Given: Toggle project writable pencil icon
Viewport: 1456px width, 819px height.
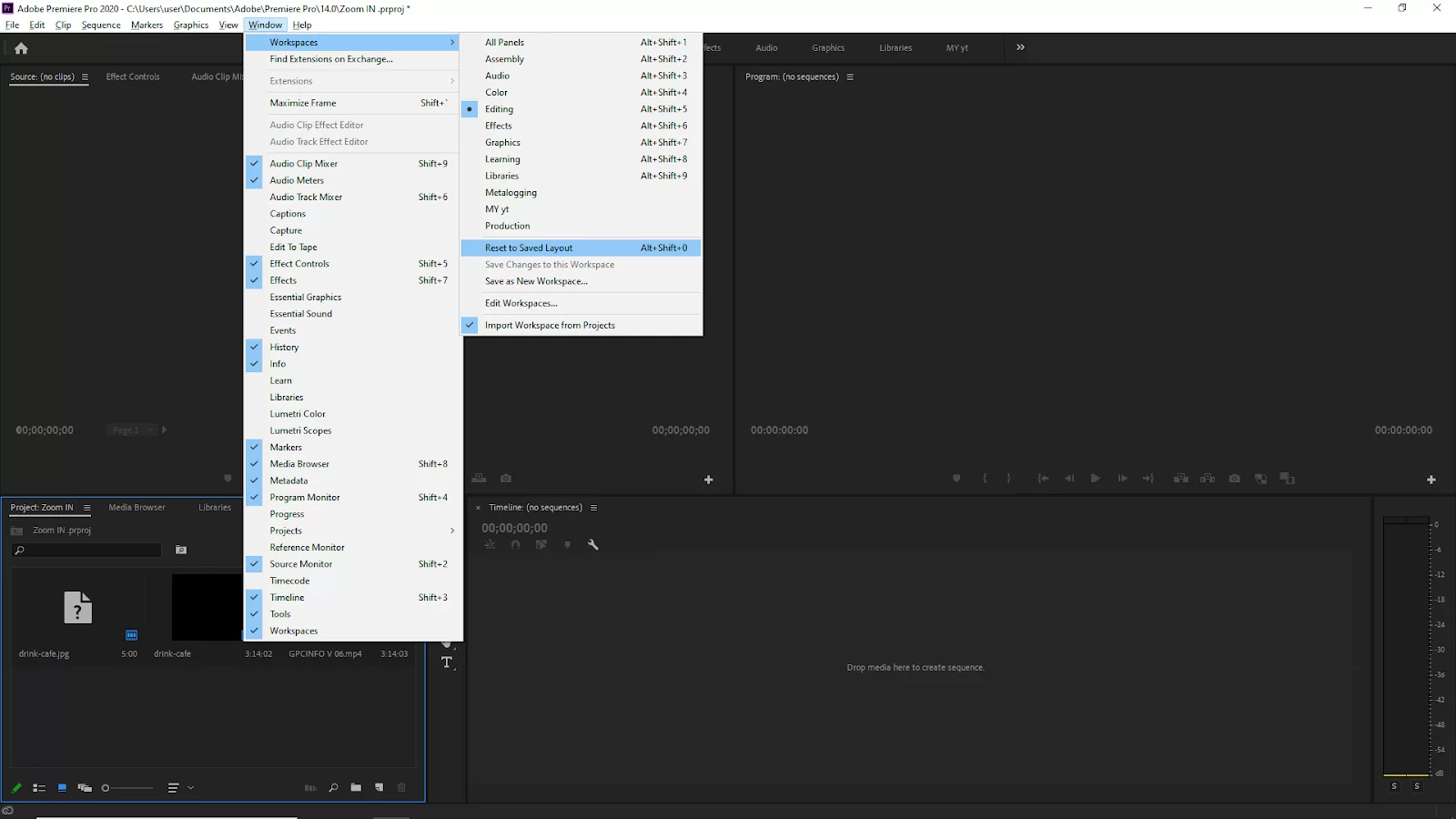Looking at the screenshot, I should pyautogui.click(x=16, y=788).
